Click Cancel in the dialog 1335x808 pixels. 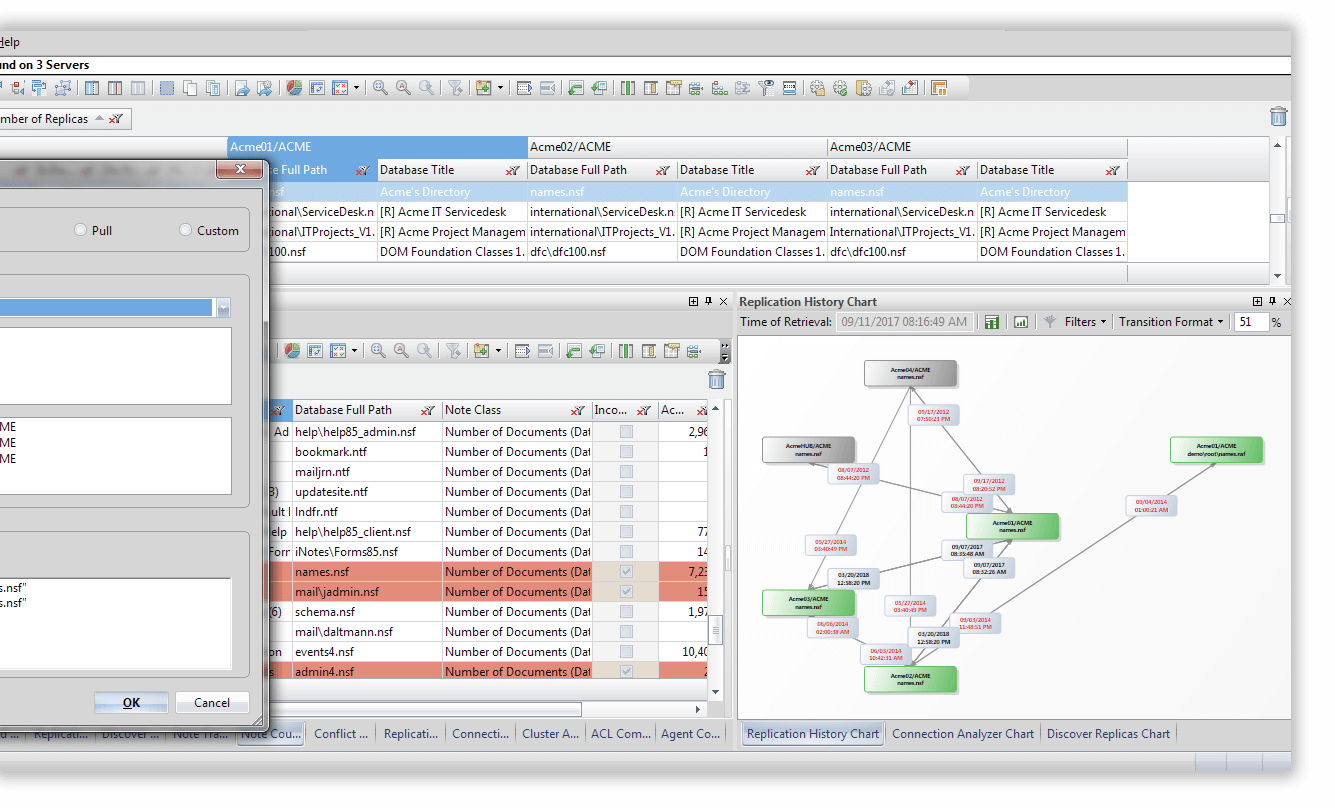(212, 703)
